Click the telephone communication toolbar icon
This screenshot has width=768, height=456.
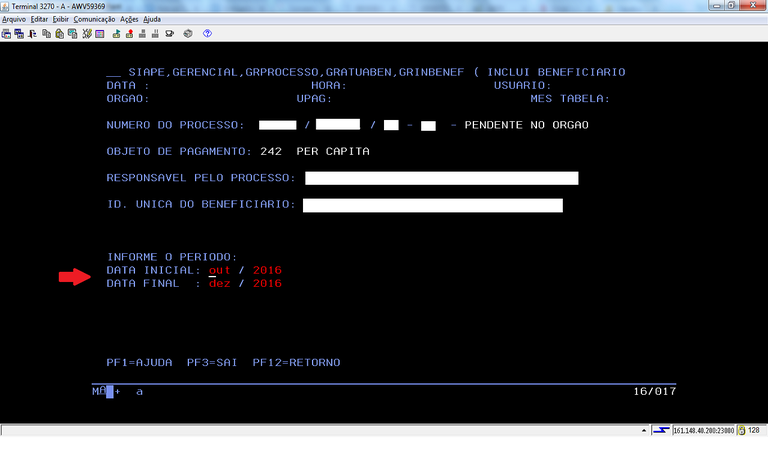169,34
